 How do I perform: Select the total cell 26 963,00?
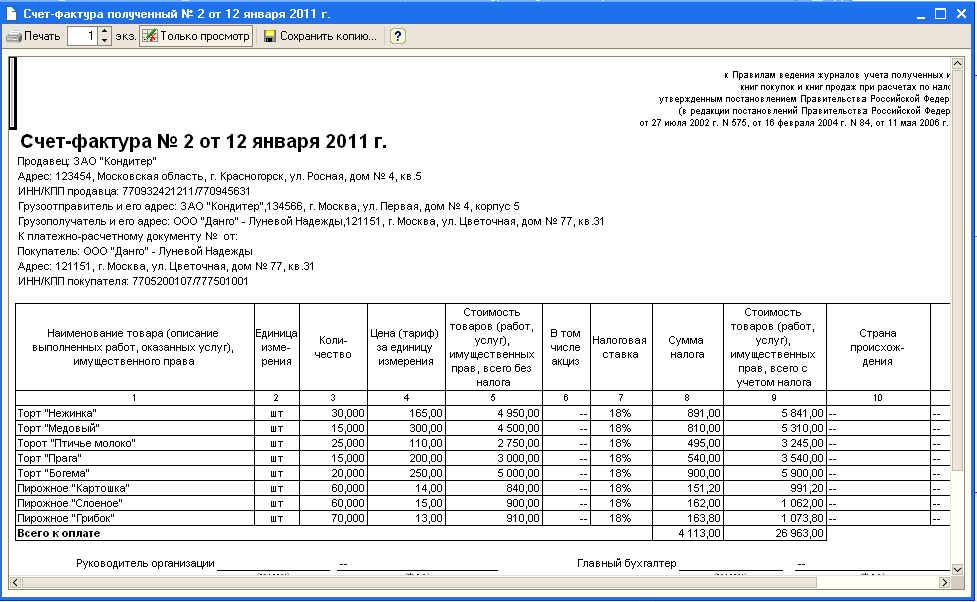tap(776, 534)
